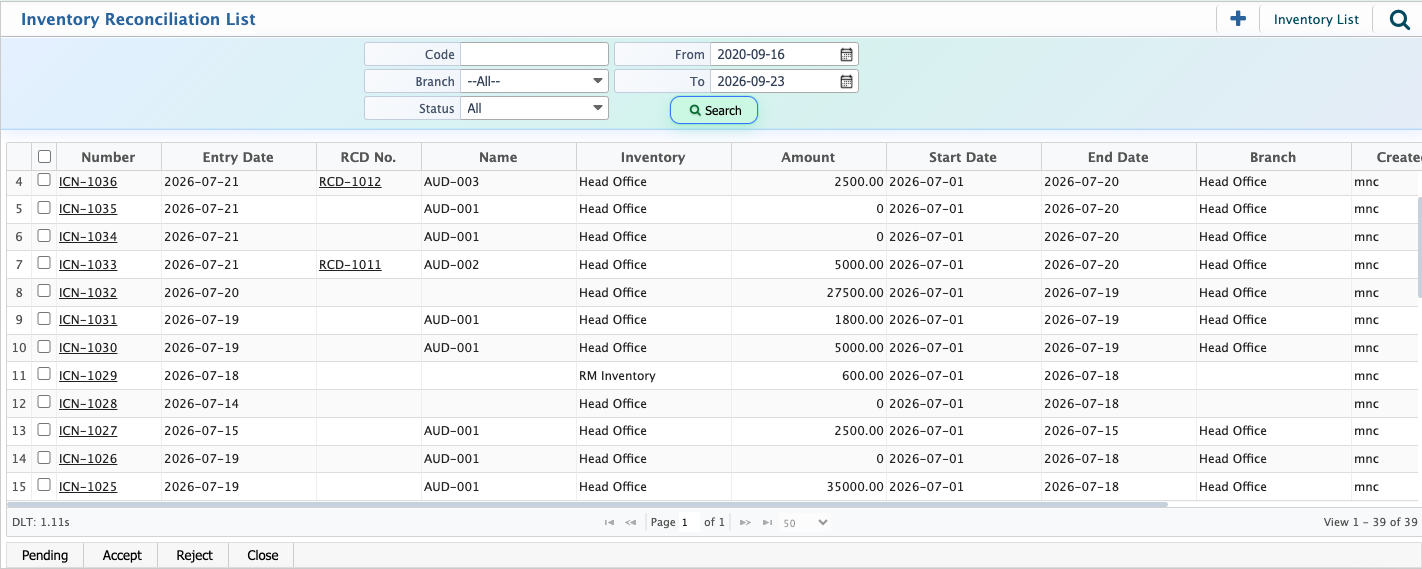This screenshot has height=569, width=1422.
Task: Open record ICN-1036
Action: [88, 182]
